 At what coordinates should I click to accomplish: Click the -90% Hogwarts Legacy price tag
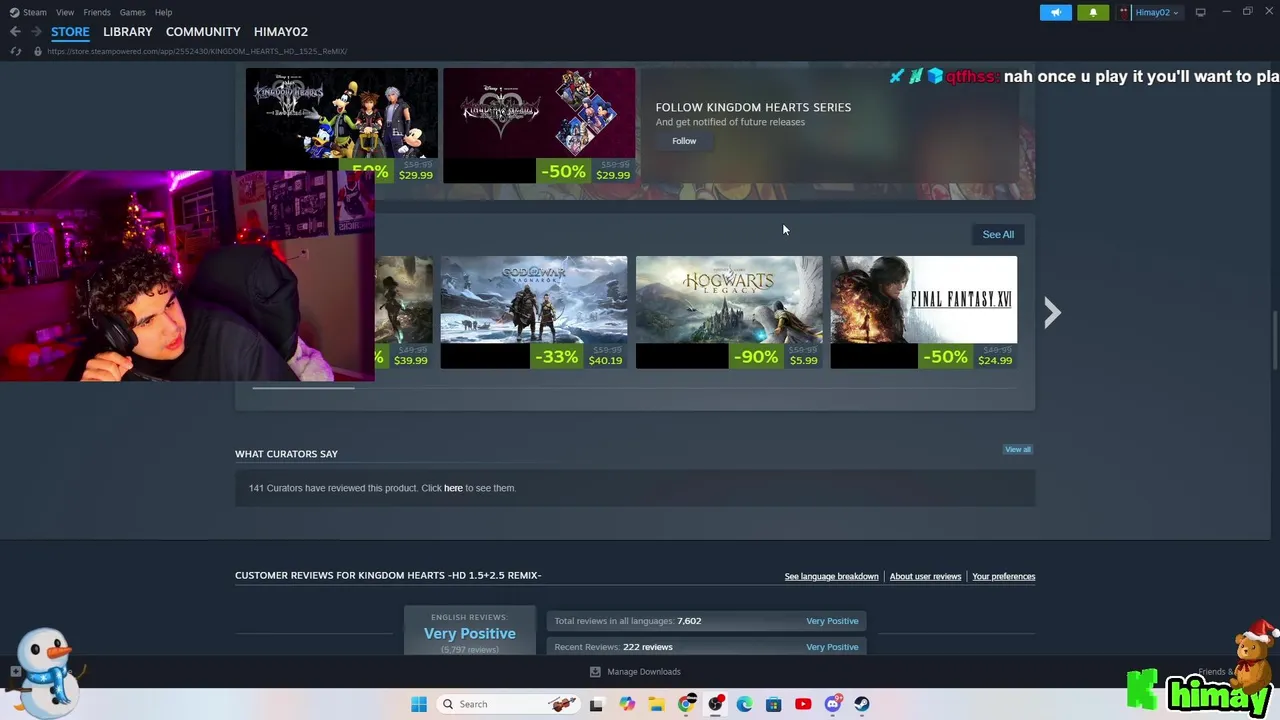[x=775, y=356]
